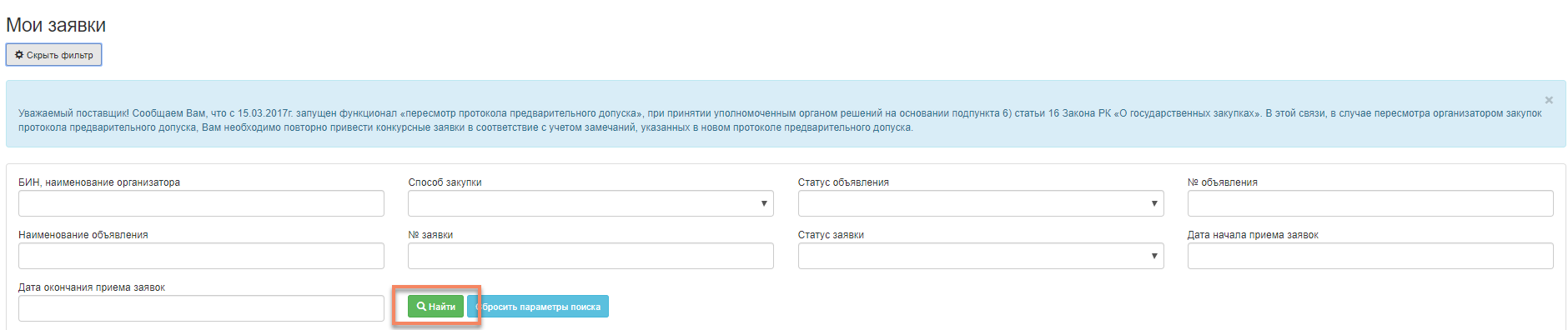1568x330 pixels.
Task: Click the Дата окончания приема заявок field
Action: coord(201,308)
